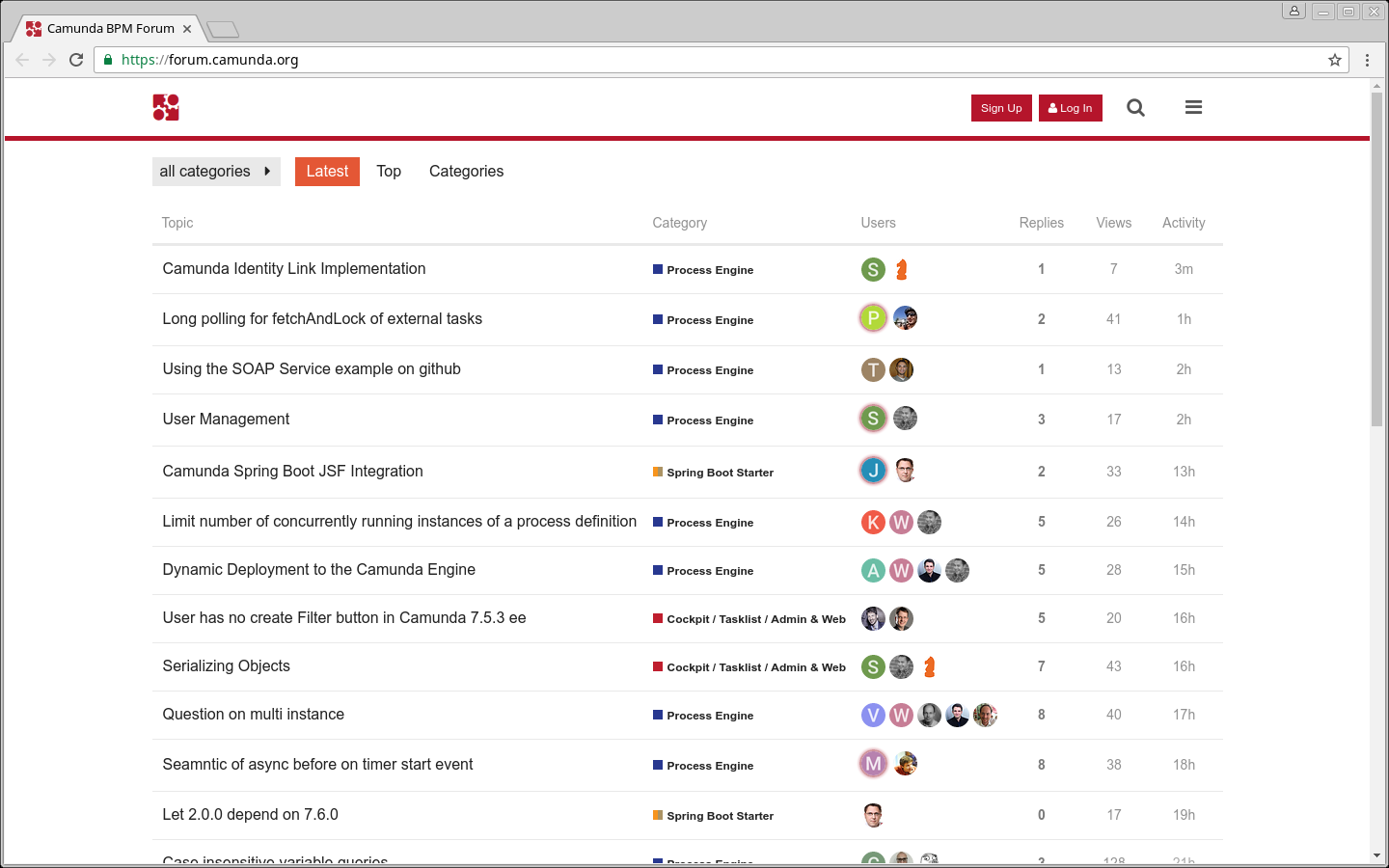Switch to the Top tab
1389x868 pixels.
tap(389, 172)
